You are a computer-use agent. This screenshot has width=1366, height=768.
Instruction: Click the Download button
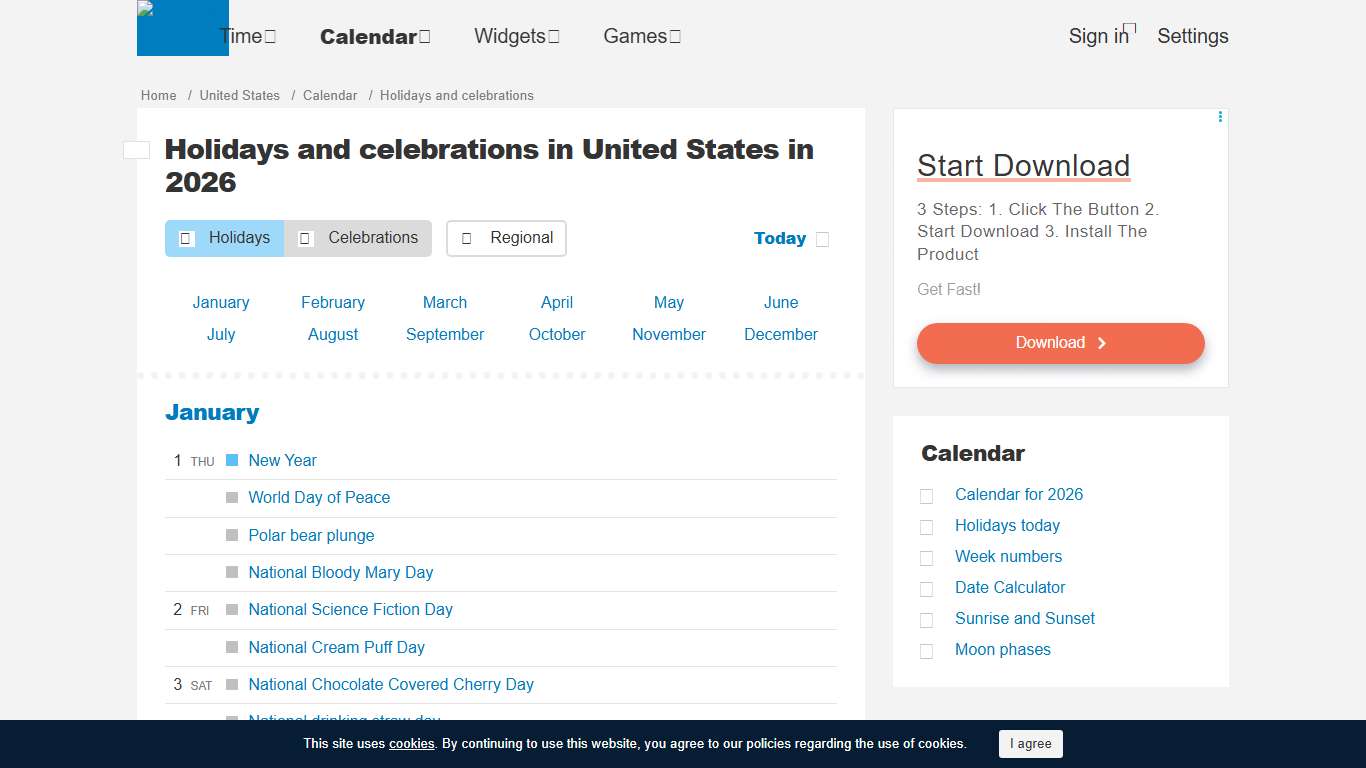tap(1060, 343)
